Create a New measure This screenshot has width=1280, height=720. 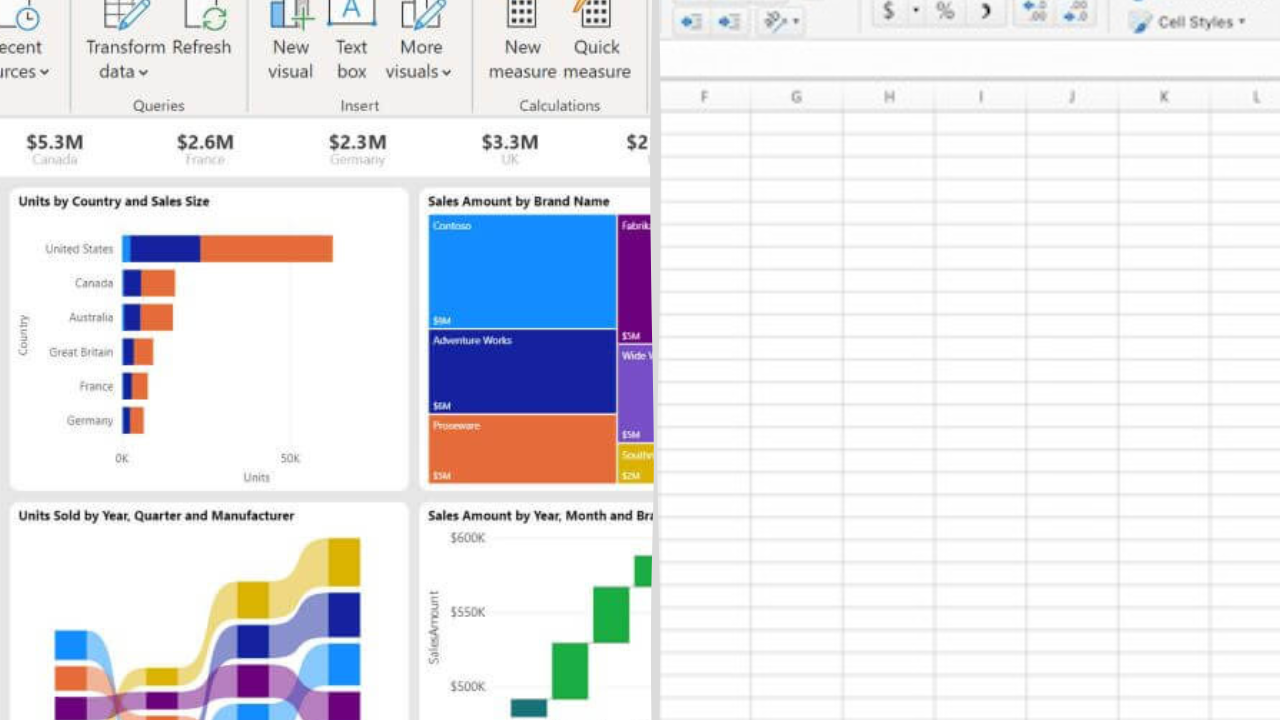pos(522,40)
